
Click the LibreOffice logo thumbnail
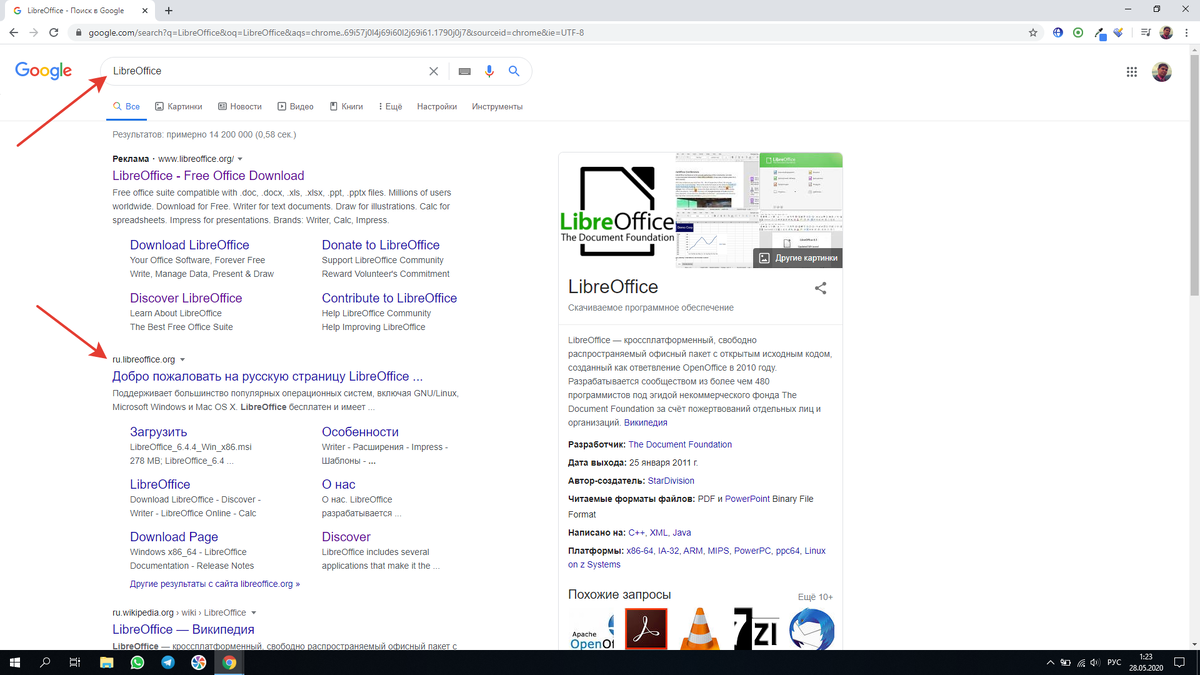pyautogui.click(x=617, y=210)
